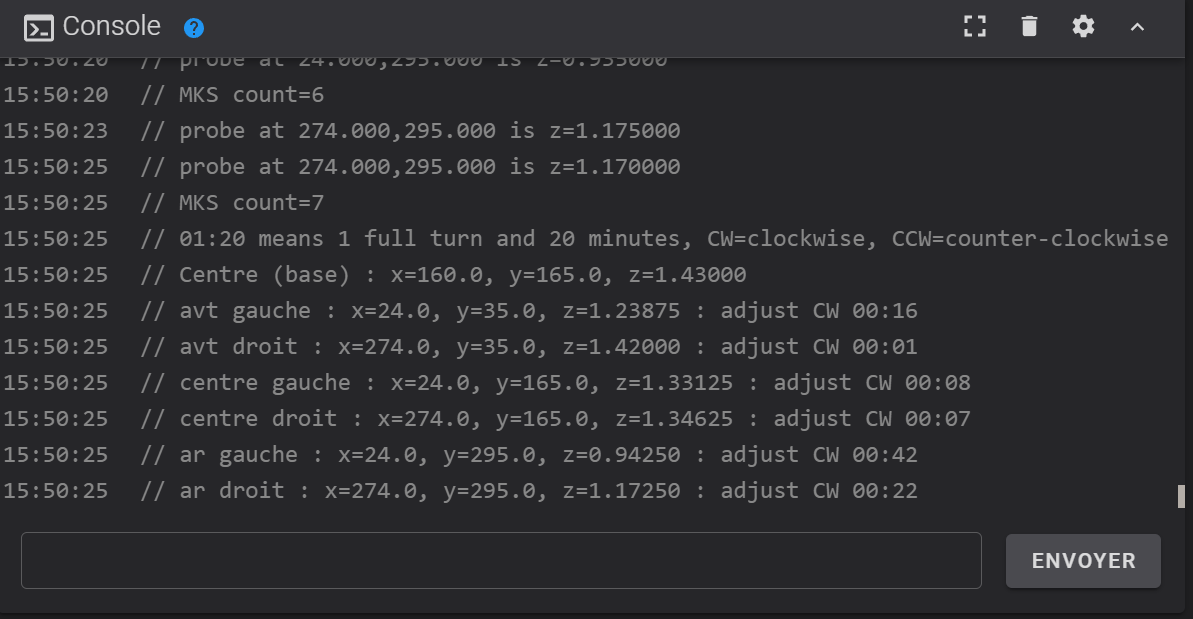The width and height of the screenshot is (1193, 619).
Task: Clear the console with the trash icon
Action: 1029,27
